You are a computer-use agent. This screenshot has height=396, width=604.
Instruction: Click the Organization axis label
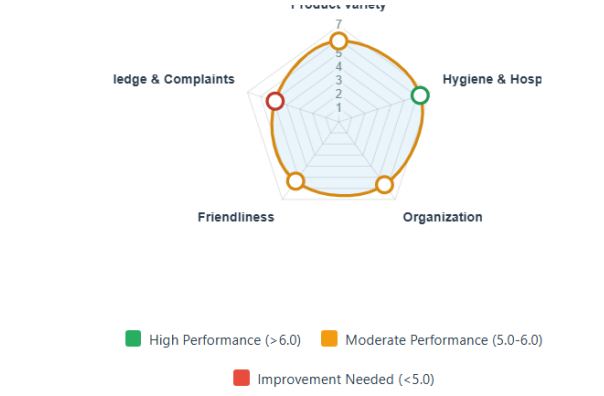pyautogui.click(x=443, y=217)
